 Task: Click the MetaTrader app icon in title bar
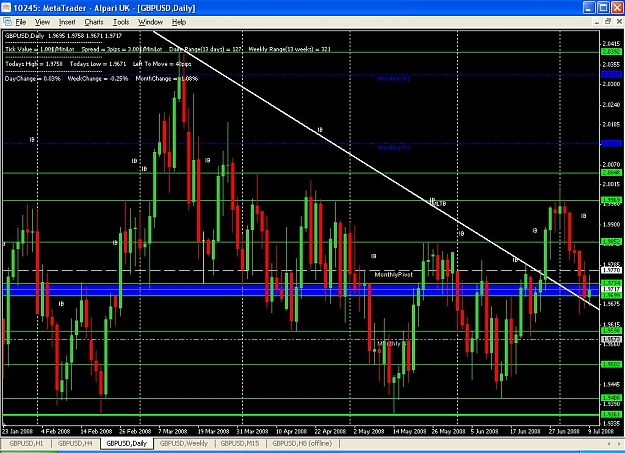6,8
